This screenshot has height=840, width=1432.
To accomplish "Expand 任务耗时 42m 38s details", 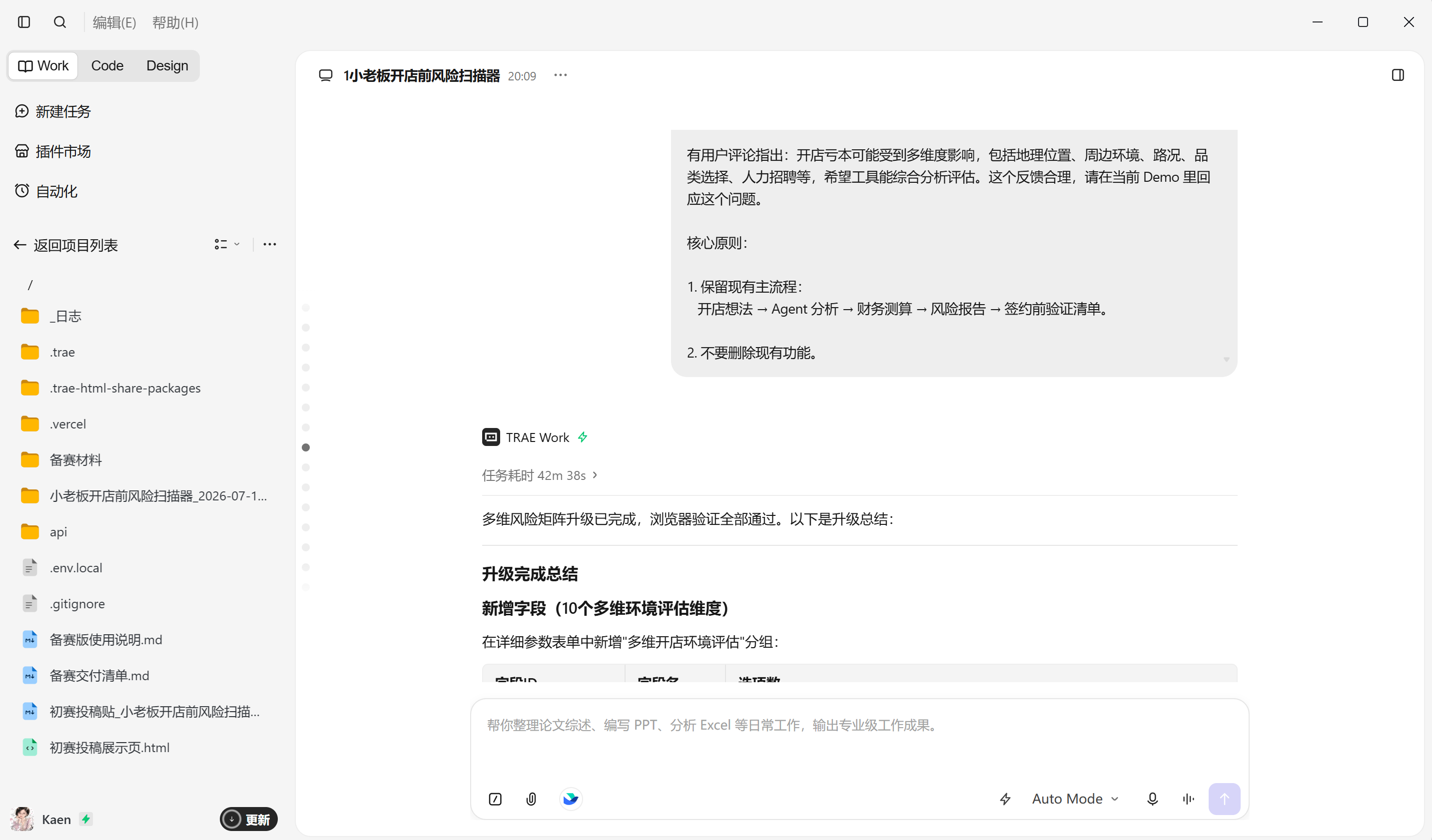I will pos(539,475).
